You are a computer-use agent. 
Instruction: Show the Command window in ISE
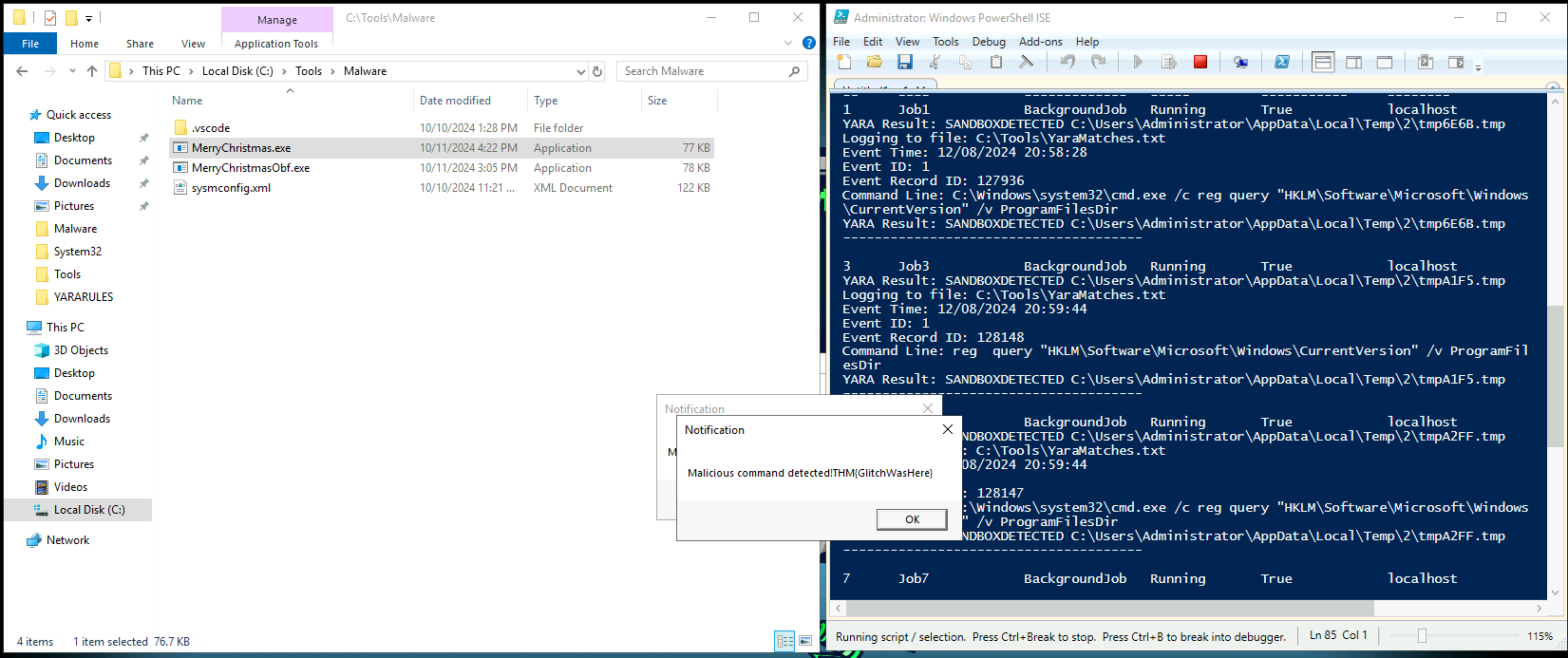[x=1426, y=62]
